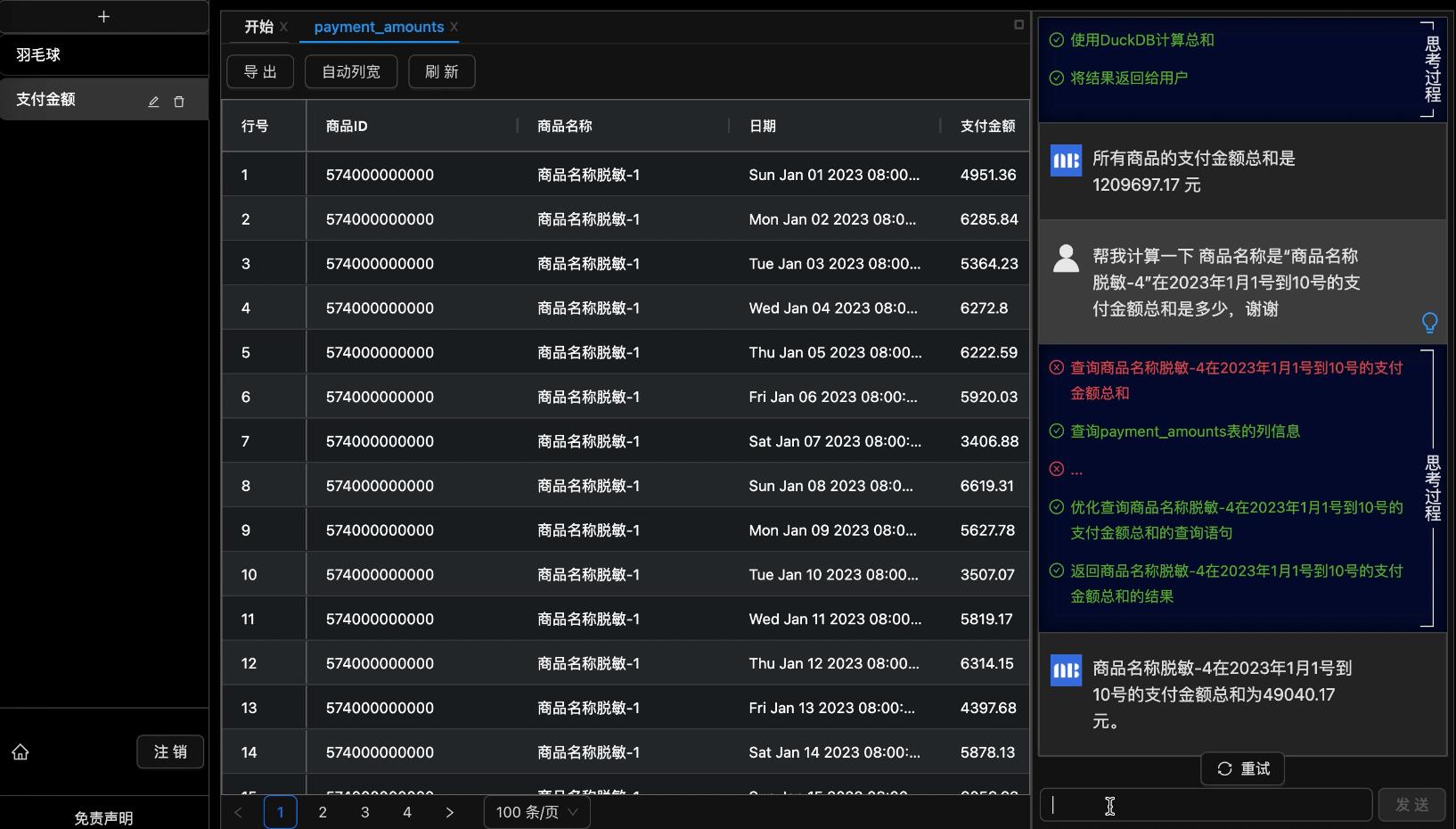Screen dimensions: 1456x829
Task: Go to the next page arrow
Action: click(449, 812)
